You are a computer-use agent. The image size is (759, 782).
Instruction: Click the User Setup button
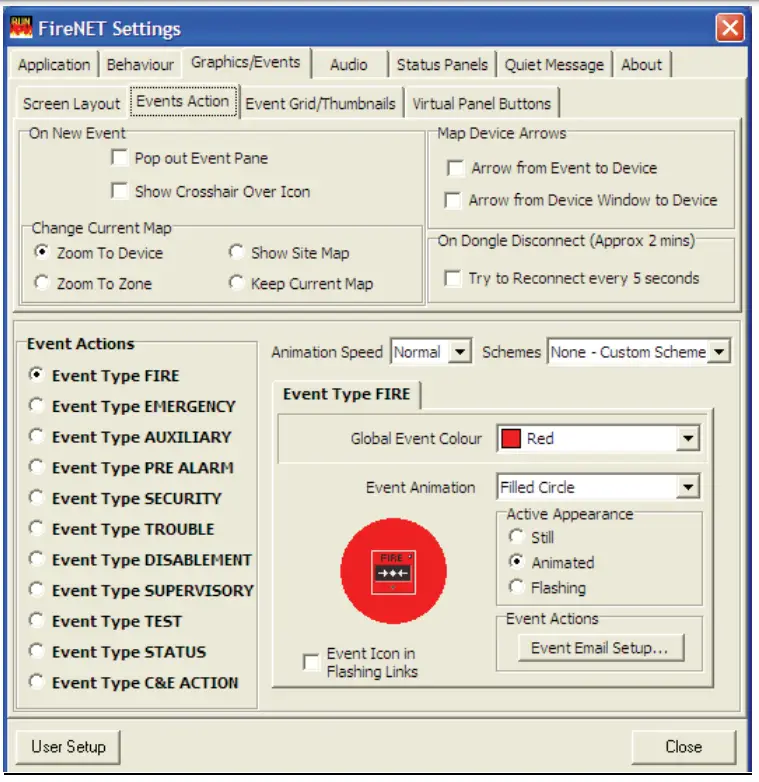[x=68, y=747]
